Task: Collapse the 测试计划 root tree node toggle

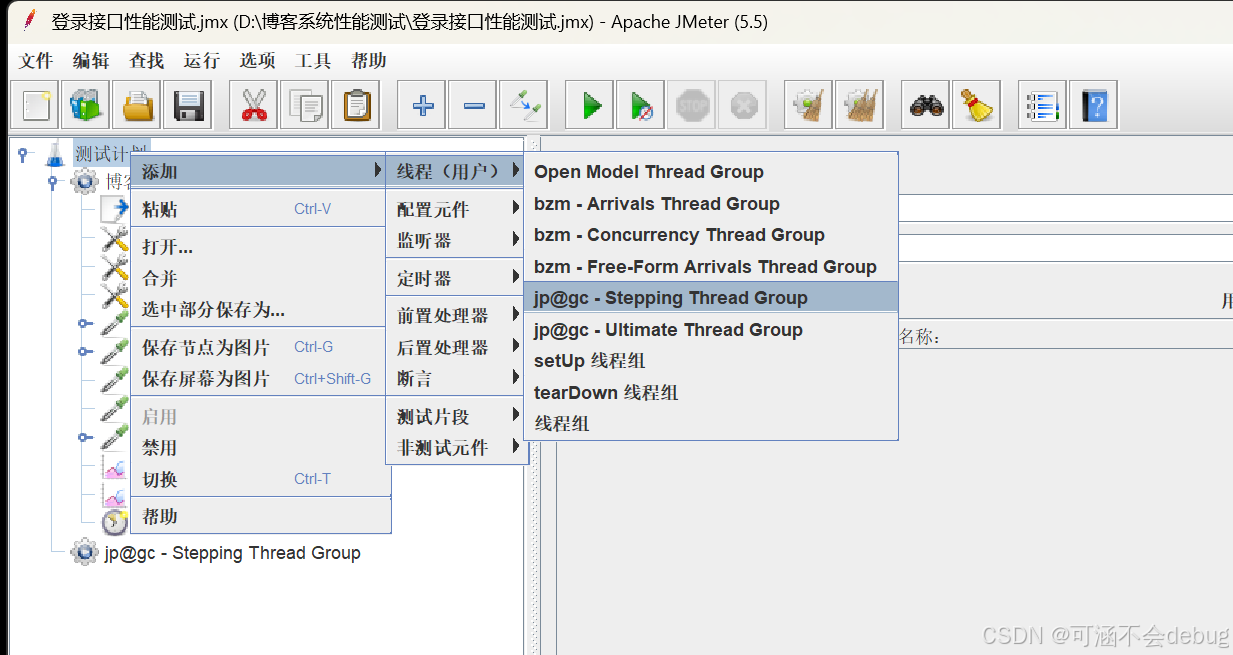Action: 22,154
